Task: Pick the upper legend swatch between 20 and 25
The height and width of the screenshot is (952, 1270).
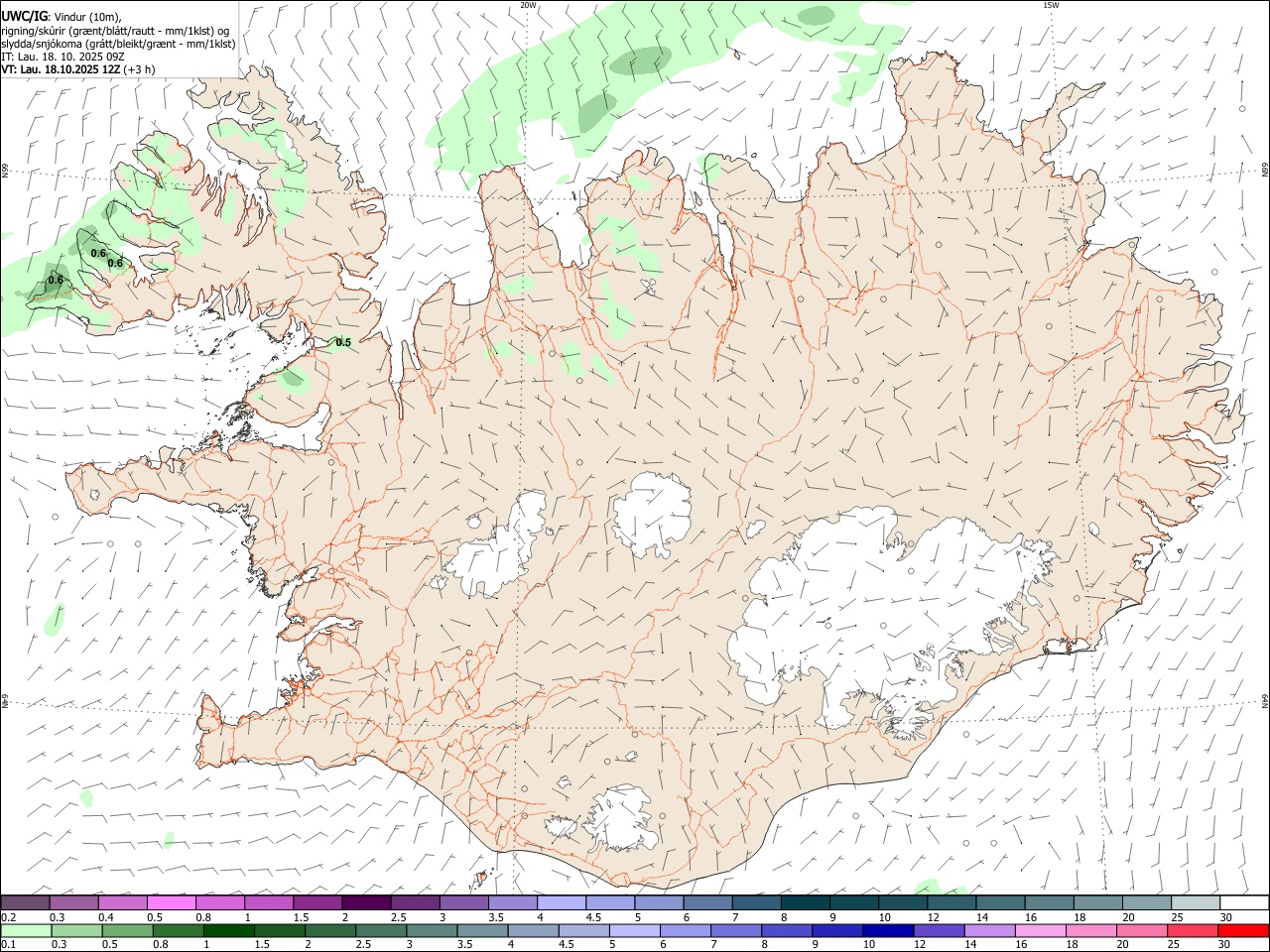Action: [x=1146, y=902]
